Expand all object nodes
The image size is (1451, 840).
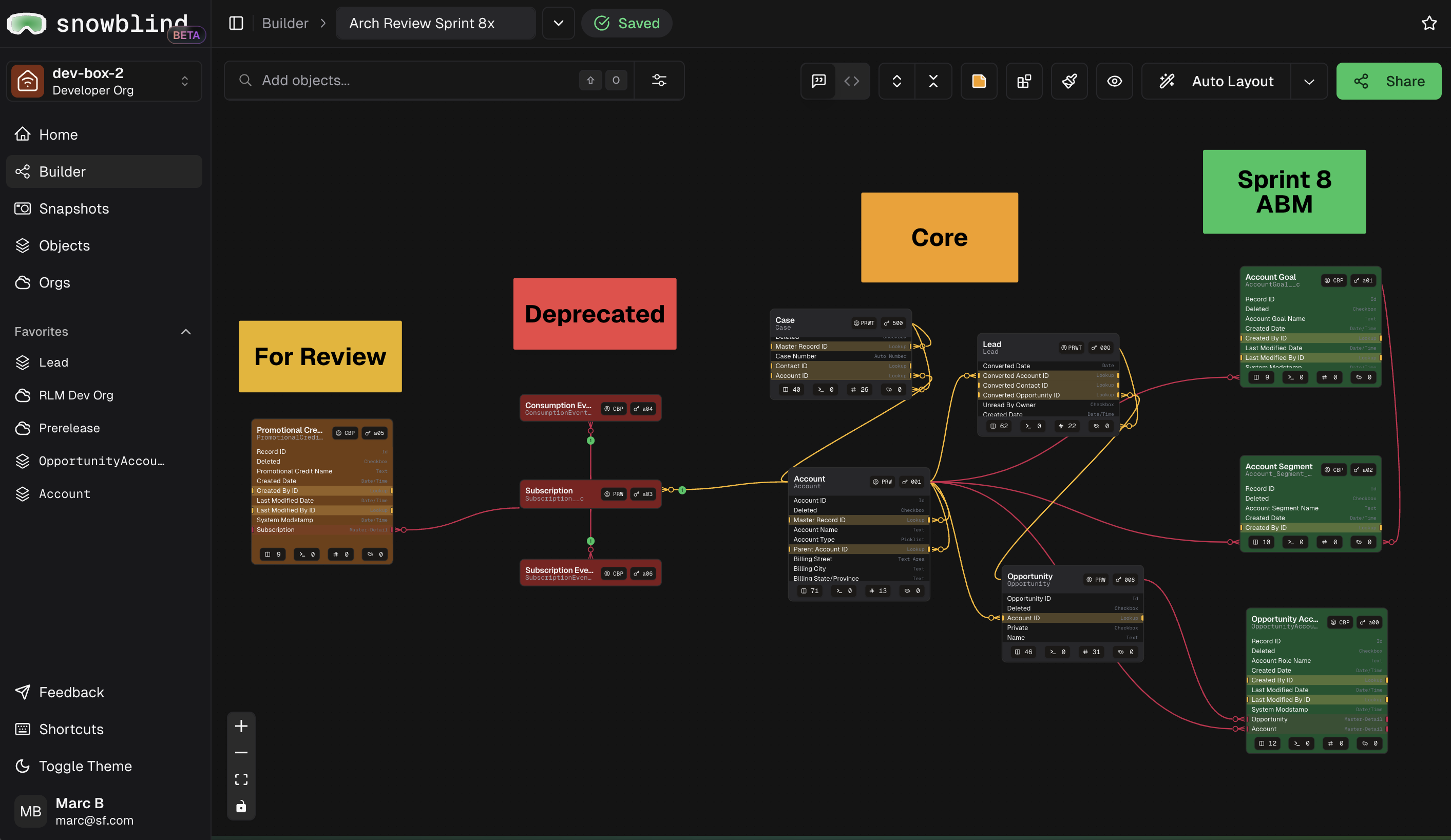[896, 81]
